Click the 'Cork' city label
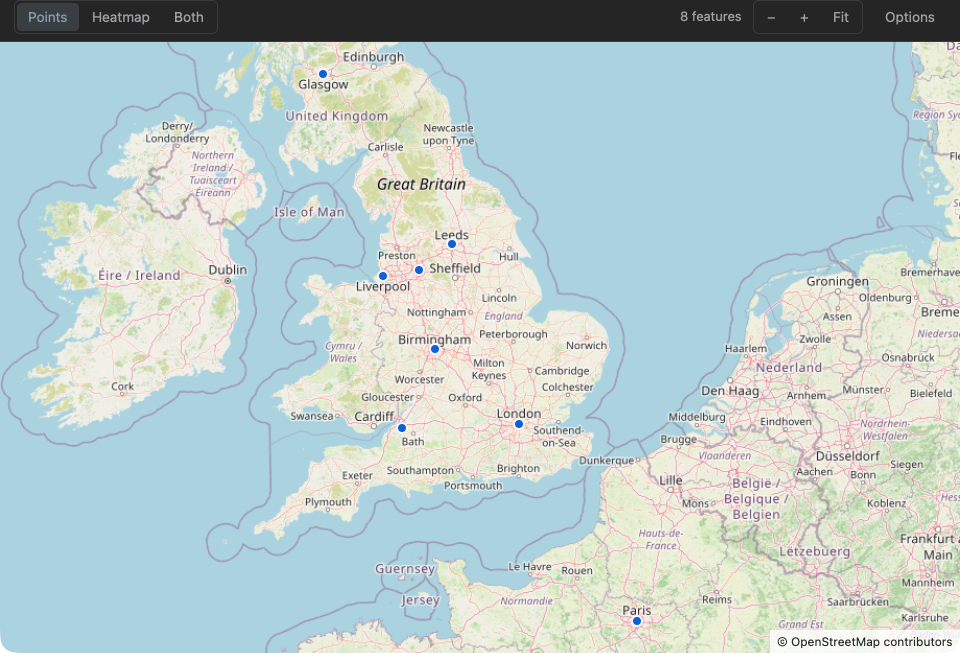Screen dimensions: 960x653 coord(122,386)
